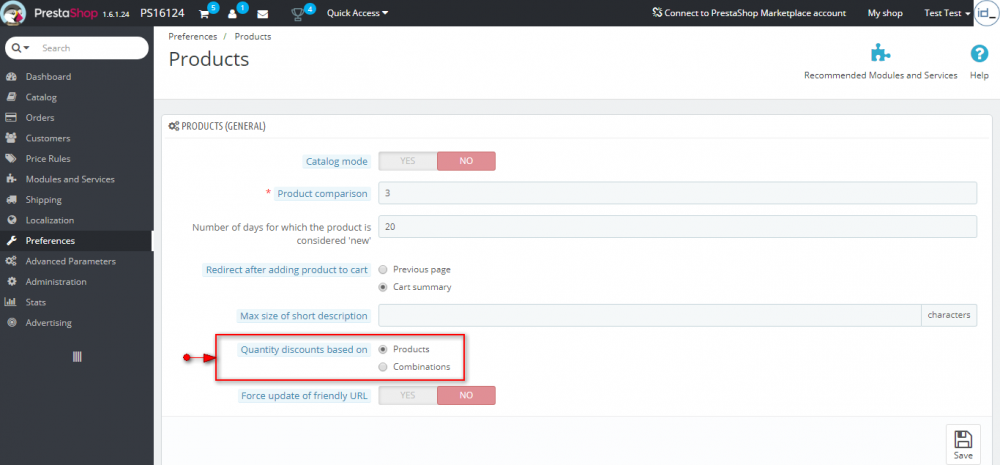Go to Stats menu

pos(36,302)
